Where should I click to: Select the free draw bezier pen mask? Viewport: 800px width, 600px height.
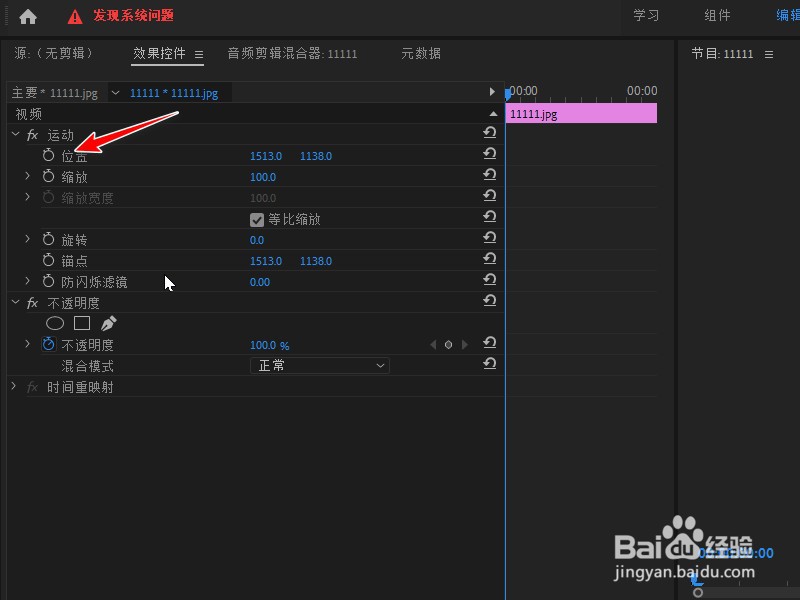109,323
